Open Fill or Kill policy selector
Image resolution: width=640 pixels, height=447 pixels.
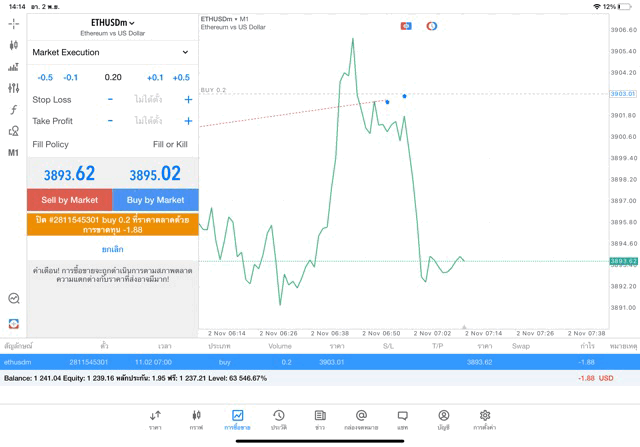point(169,145)
